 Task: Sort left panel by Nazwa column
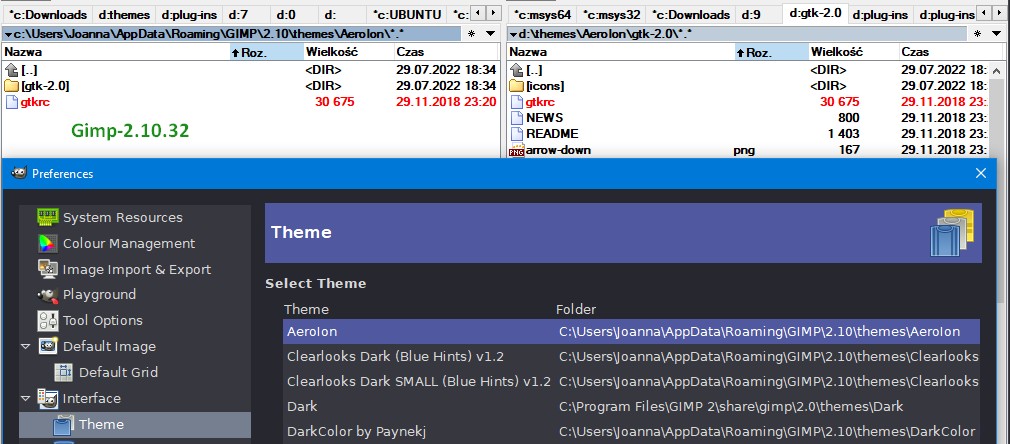pos(116,52)
